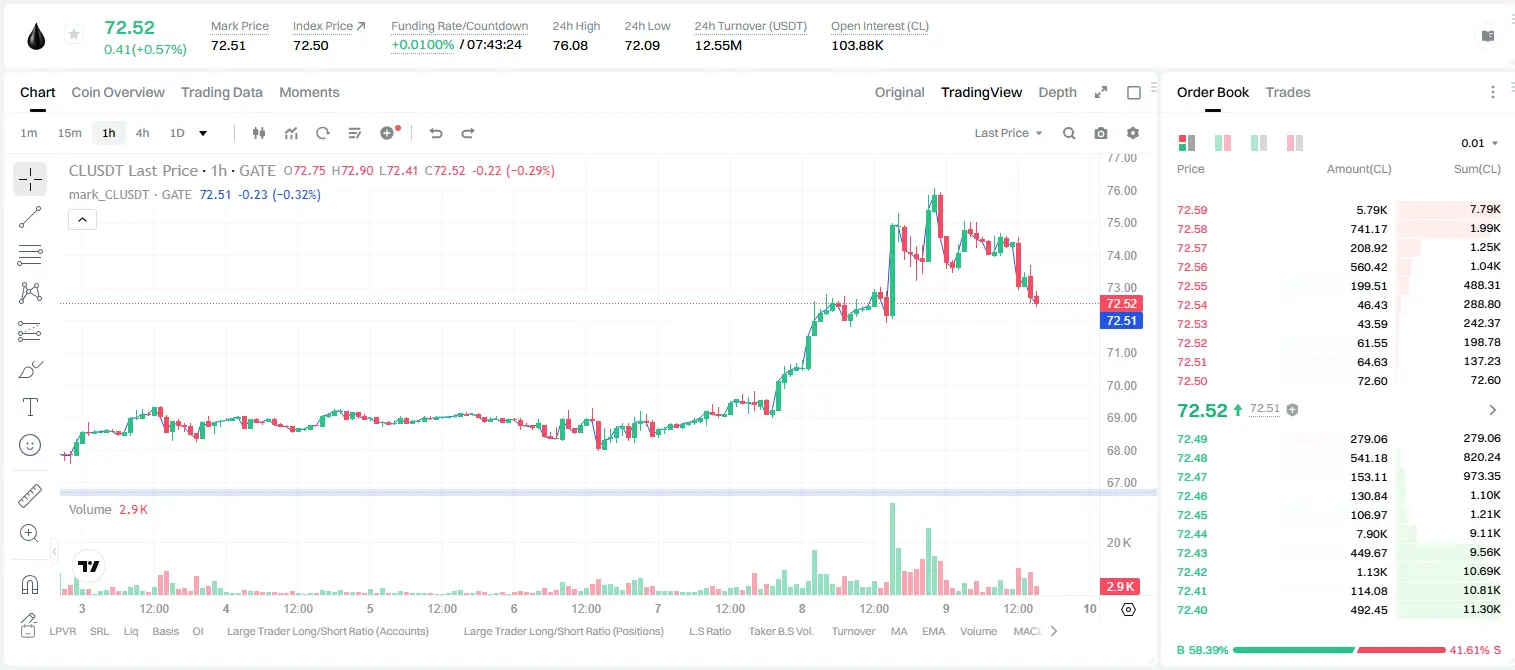Add CL to favorites with star
The width and height of the screenshot is (1515, 670).
74,35
